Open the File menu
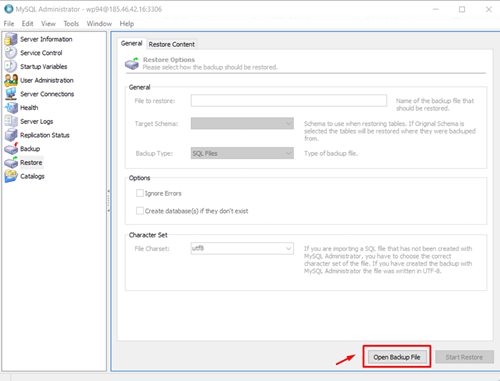 [x=9, y=23]
